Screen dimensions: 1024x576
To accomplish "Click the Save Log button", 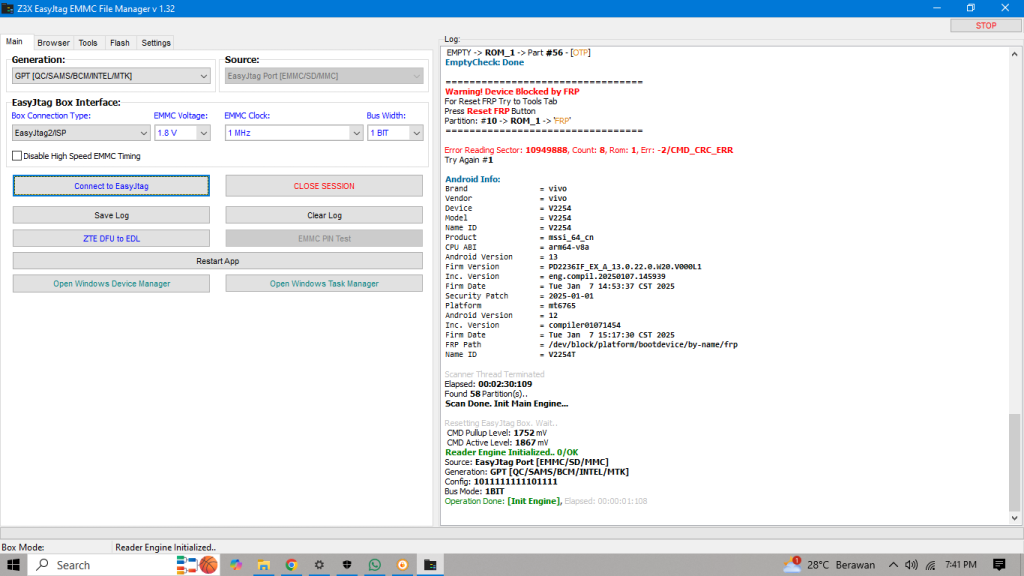I will (x=111, y=216).
